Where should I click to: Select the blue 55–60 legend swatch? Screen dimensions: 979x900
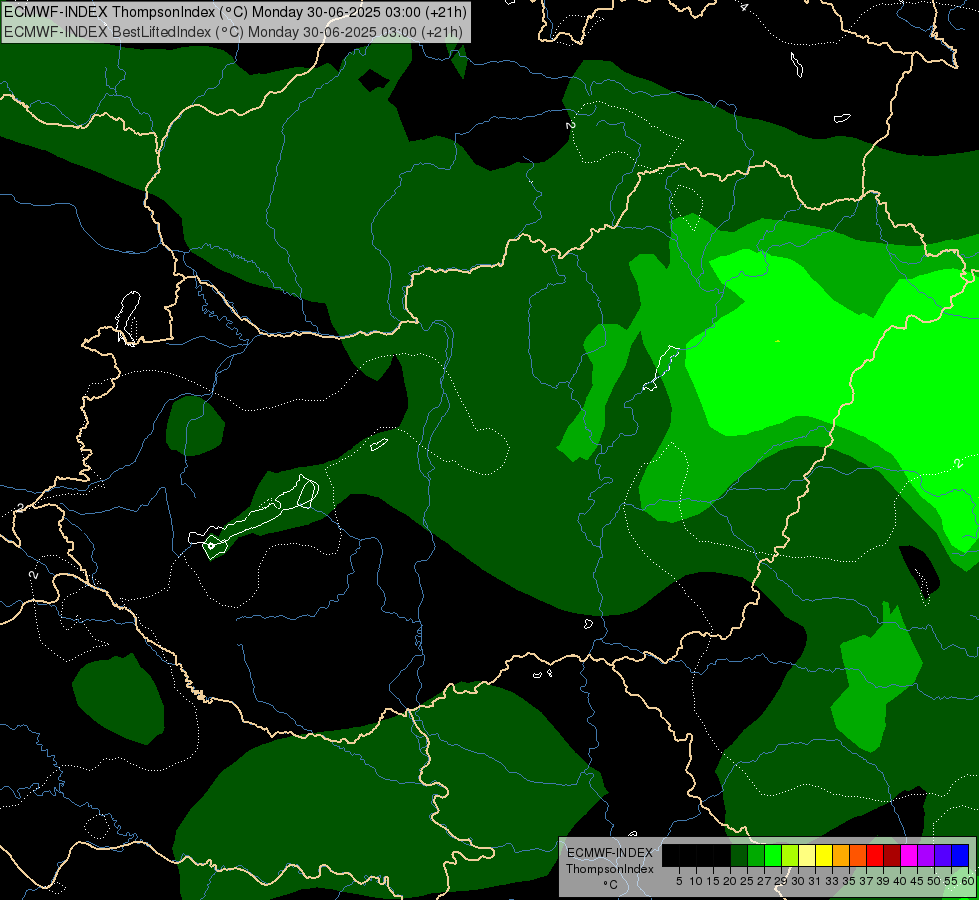960,856
